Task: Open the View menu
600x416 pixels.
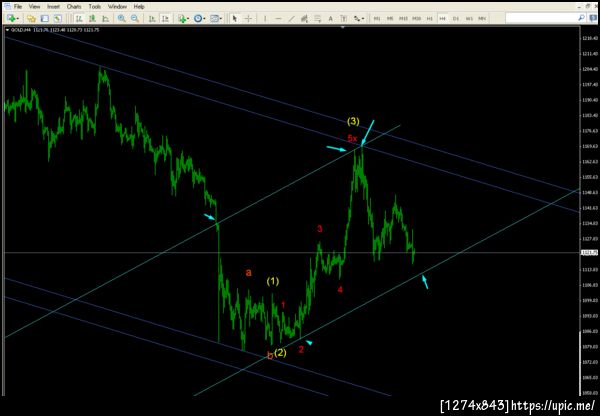Action: tap(34, 7)
